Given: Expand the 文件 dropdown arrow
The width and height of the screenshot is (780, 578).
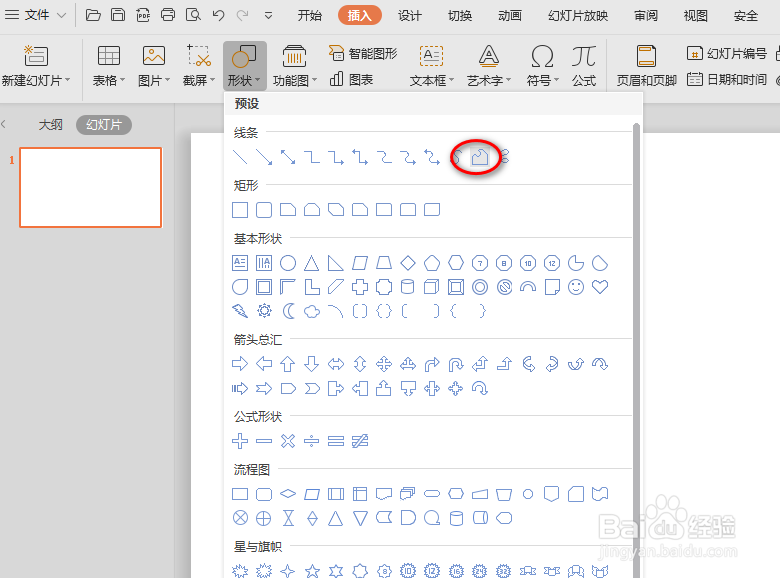Looking at the screenshot, I should pyautogui.click(x=61, y=15).
